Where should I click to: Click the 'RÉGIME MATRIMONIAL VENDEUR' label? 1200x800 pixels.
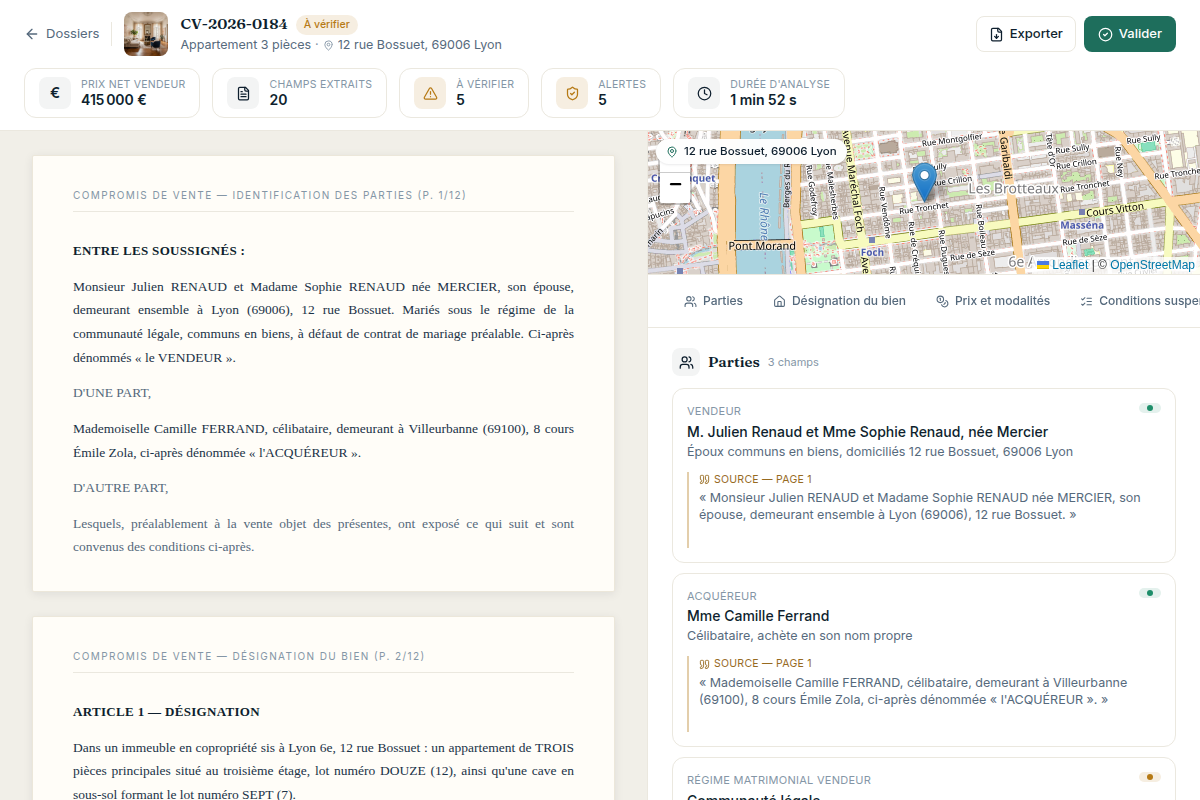(779, 780)
